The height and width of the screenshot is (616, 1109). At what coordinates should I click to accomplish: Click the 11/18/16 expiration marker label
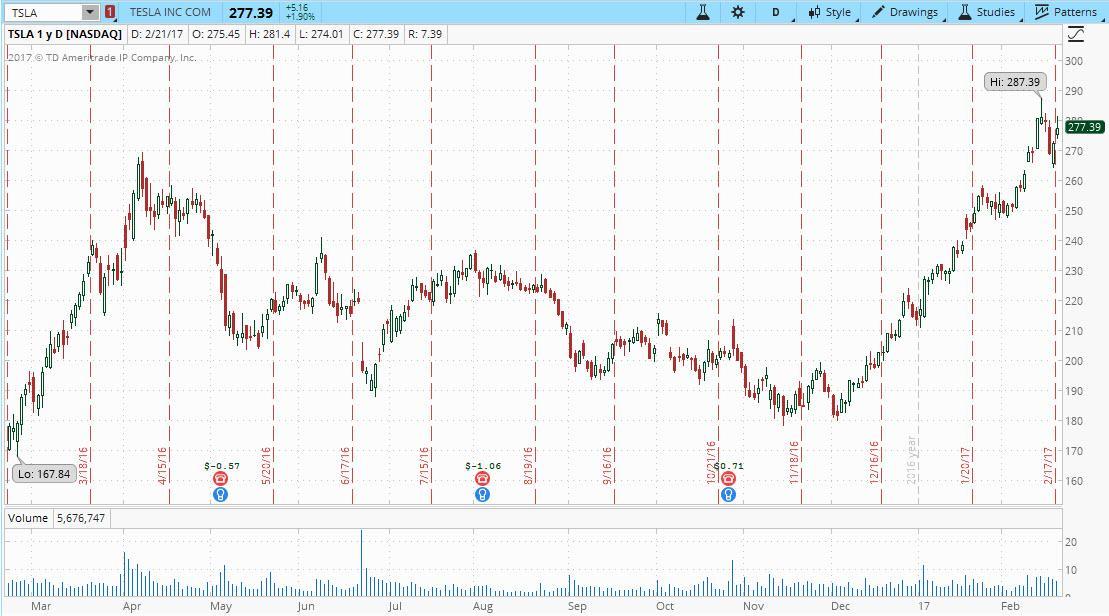point(794,462)
